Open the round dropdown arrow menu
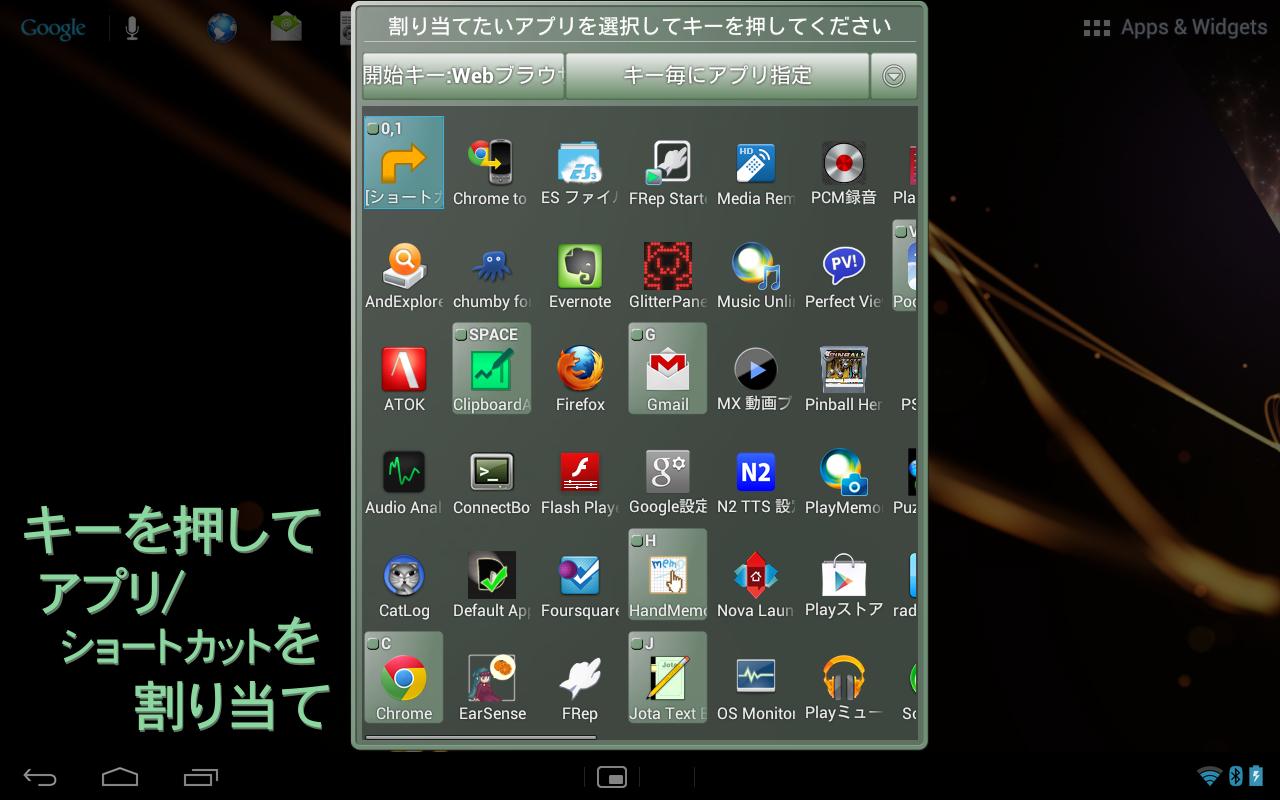Image resolution: width=1280 pixels, height=800 pixels. 893,76
